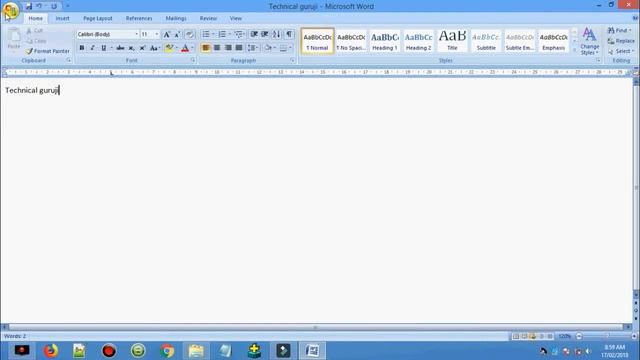Increase paragraph indent
Image resolution: width=640 pixels, height=360 pixels.
click(x=265, y=34)
